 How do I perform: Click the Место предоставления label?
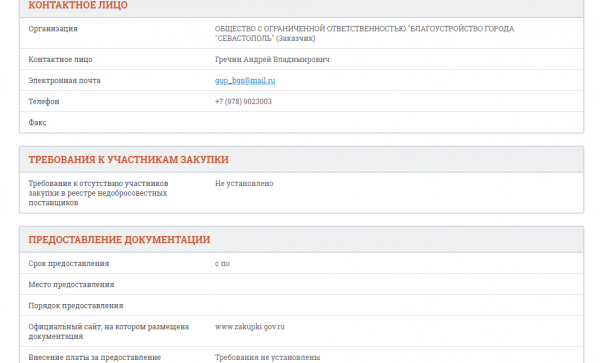click(x=71, y=284)
